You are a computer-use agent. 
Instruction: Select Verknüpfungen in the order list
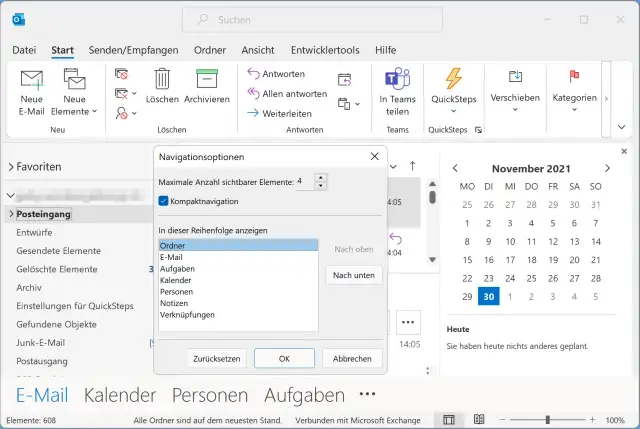click(x=238, y=315)
